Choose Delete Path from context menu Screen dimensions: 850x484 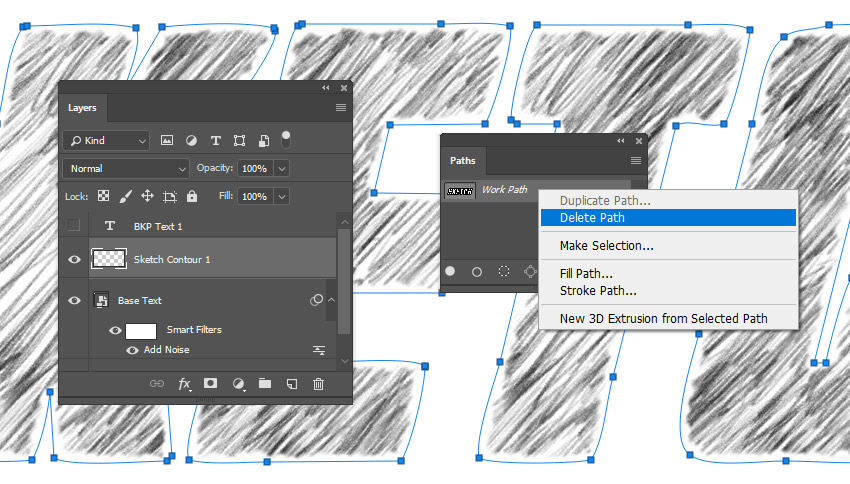tap(668, 217)
